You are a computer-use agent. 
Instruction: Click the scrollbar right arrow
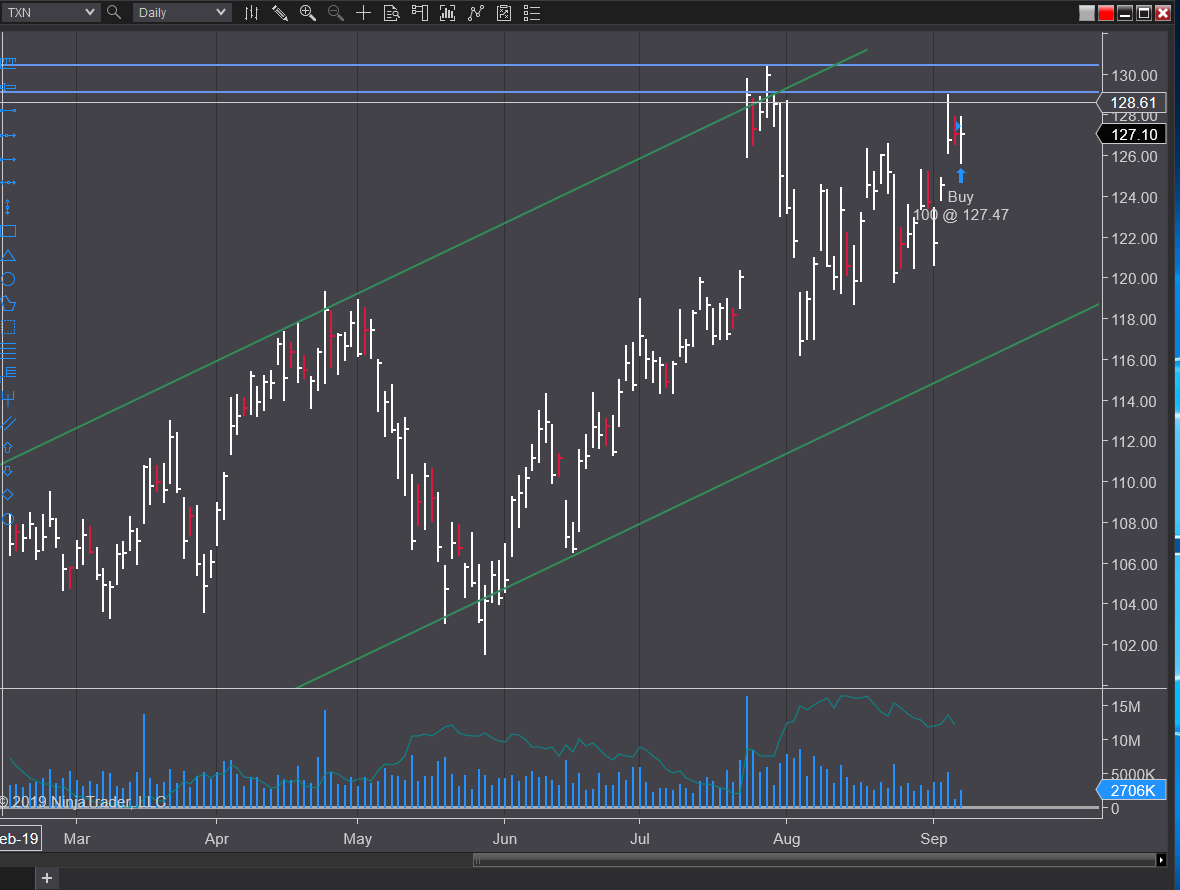[x=1161, y=860]
